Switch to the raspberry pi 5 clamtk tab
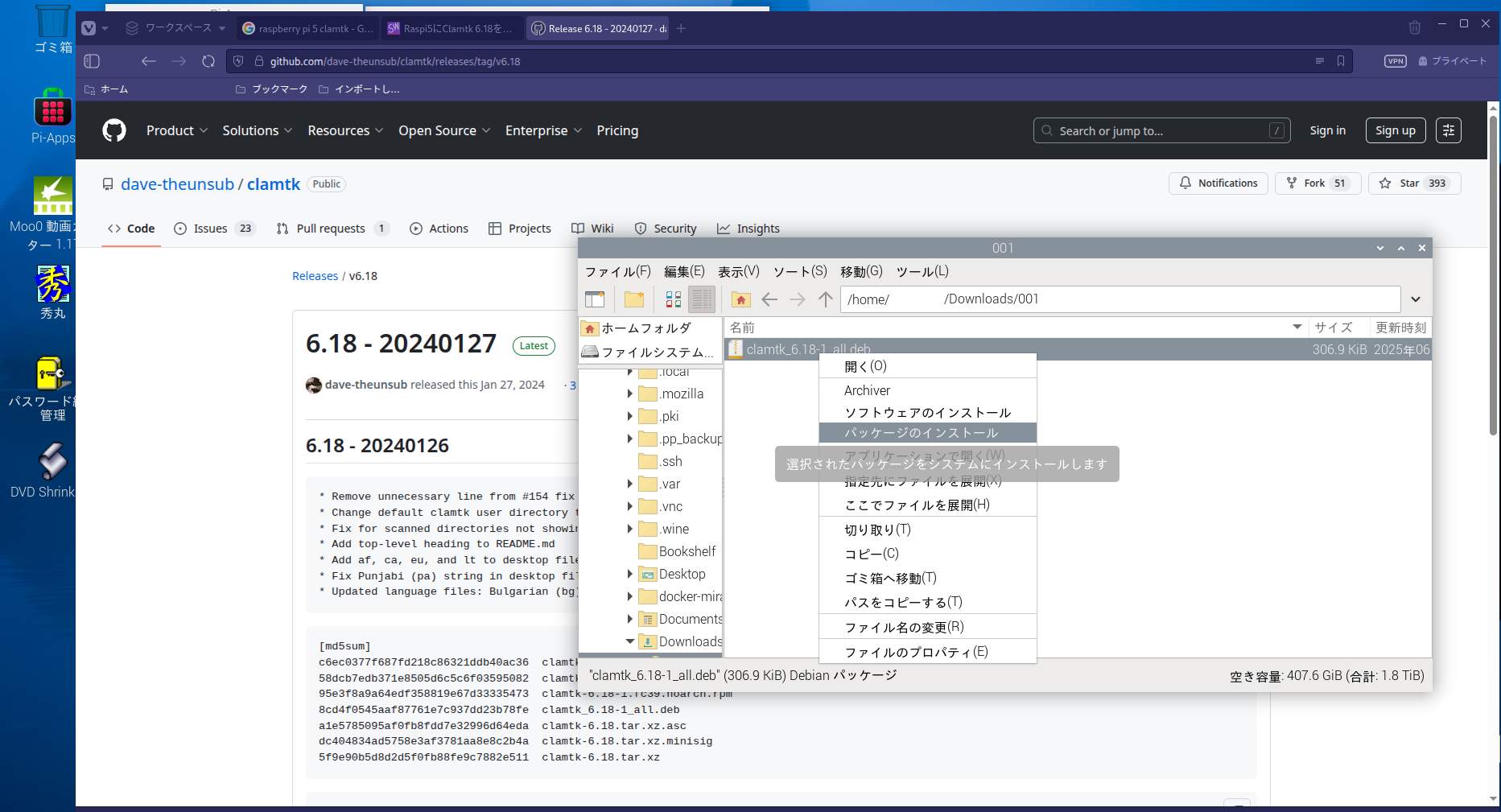Image resolution: width=1501 pixels, height=812 pixels. (307, 28)
